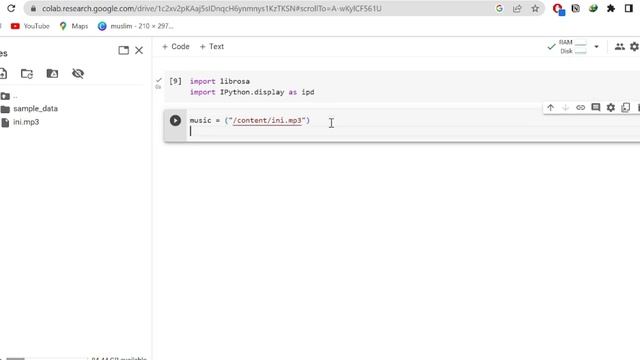Image resolution: width=640 pixels, height=360 pixels.
Task: Mirror the cell in a tab
Action: point(626,108)
